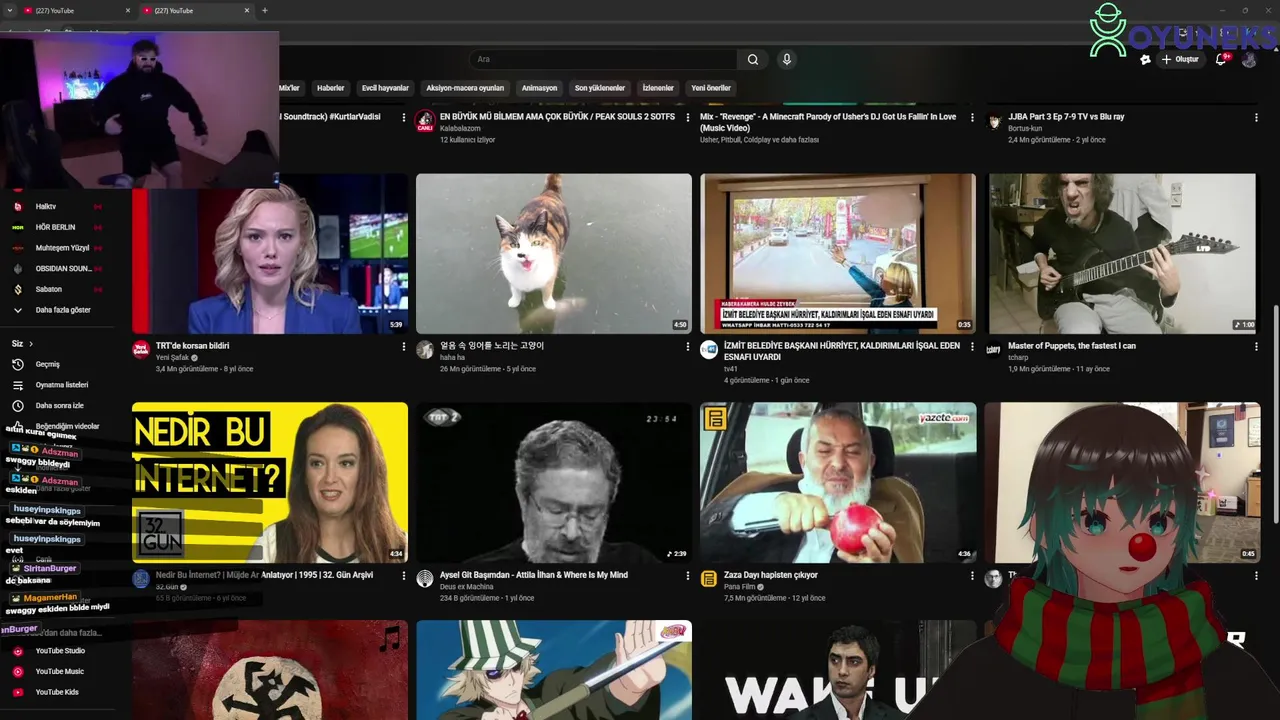Open Bortus-kun channel avatar
The height and width of the screenshot is (720, 1280).
994,122
